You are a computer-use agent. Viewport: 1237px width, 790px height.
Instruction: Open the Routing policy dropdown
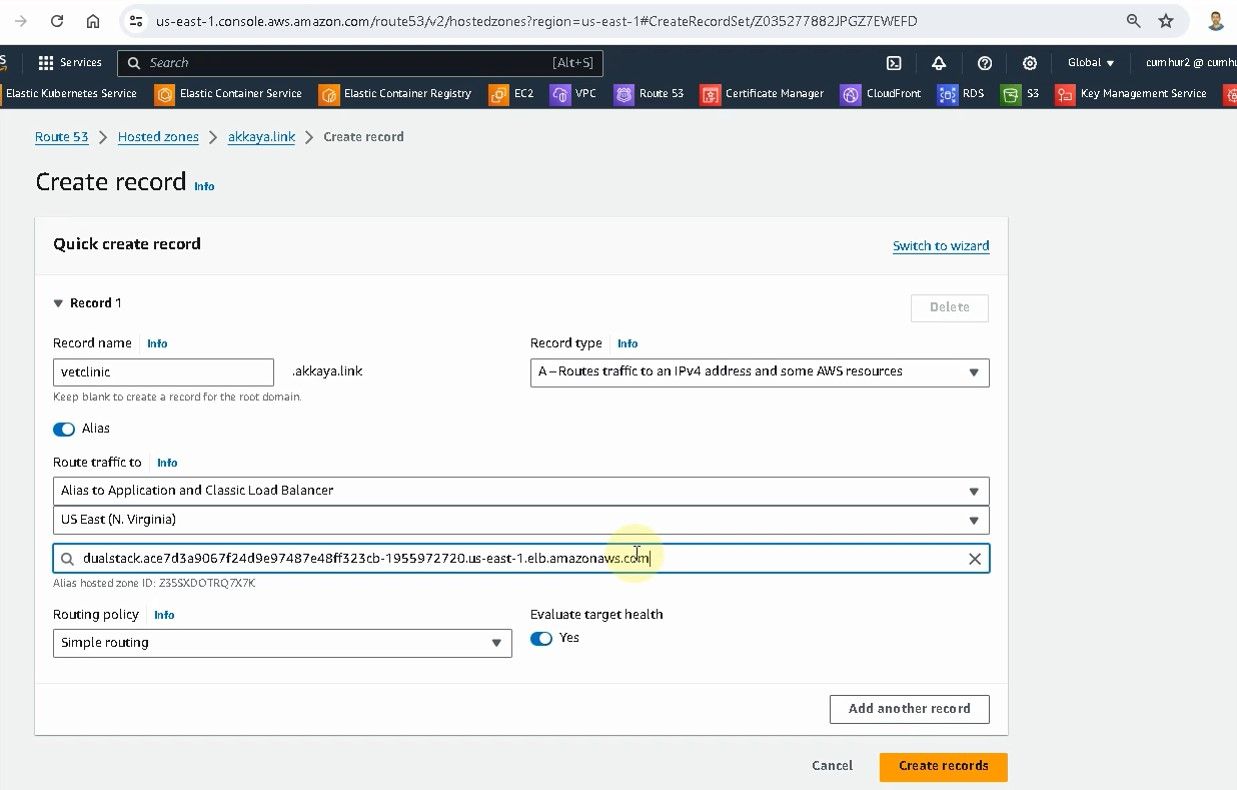281,643
